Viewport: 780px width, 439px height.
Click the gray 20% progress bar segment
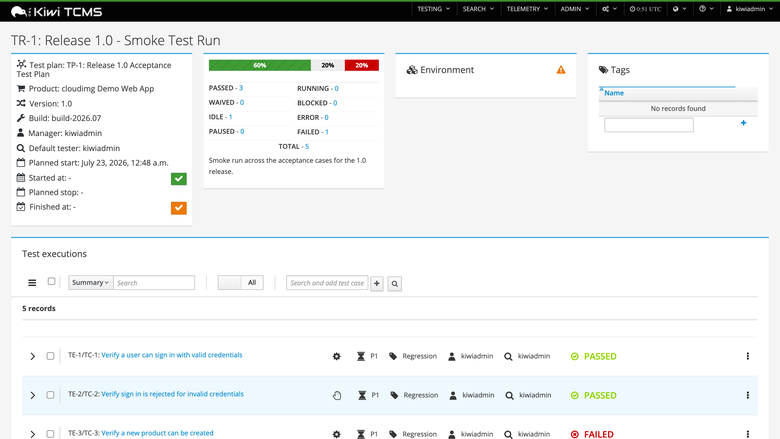point(328,65)
